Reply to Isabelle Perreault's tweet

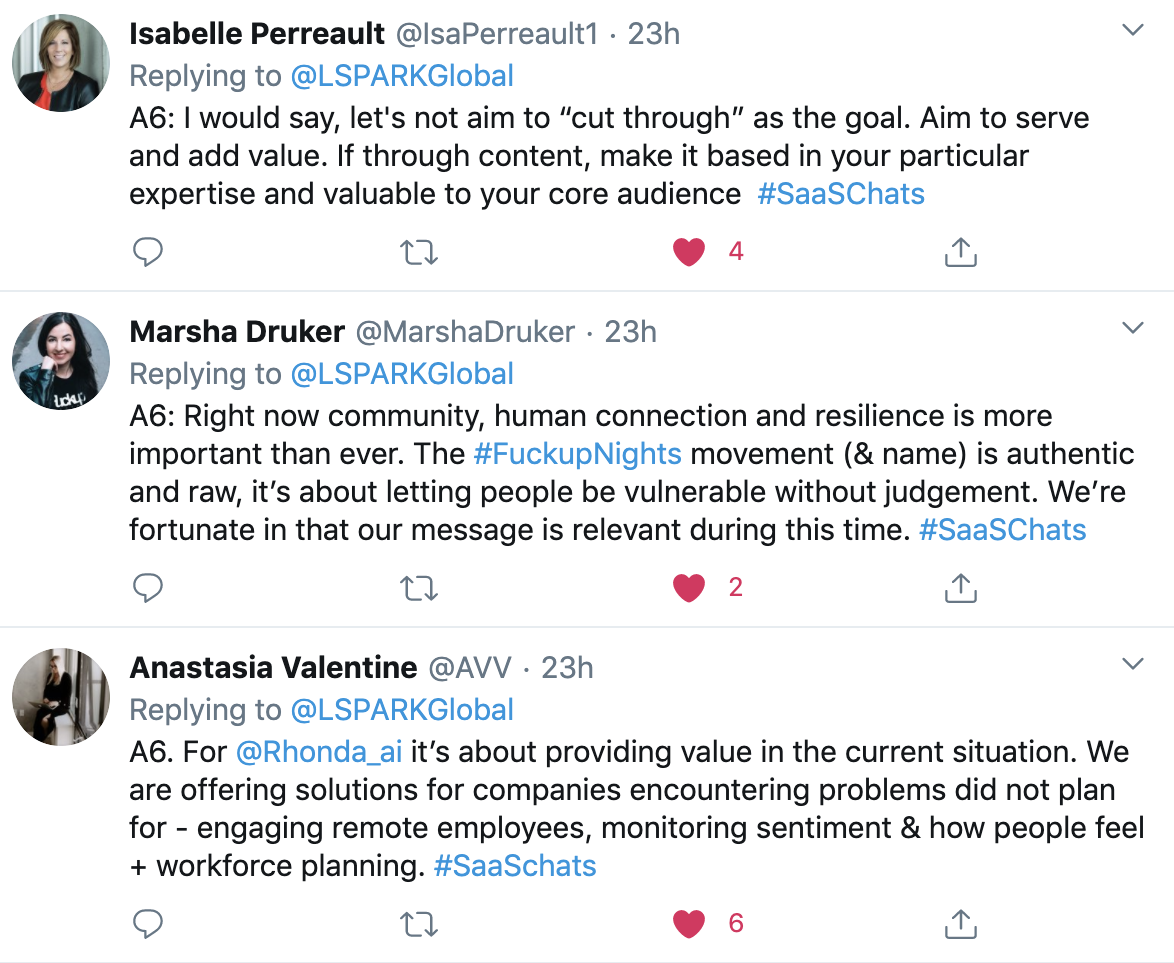click(x=147, y=252)
